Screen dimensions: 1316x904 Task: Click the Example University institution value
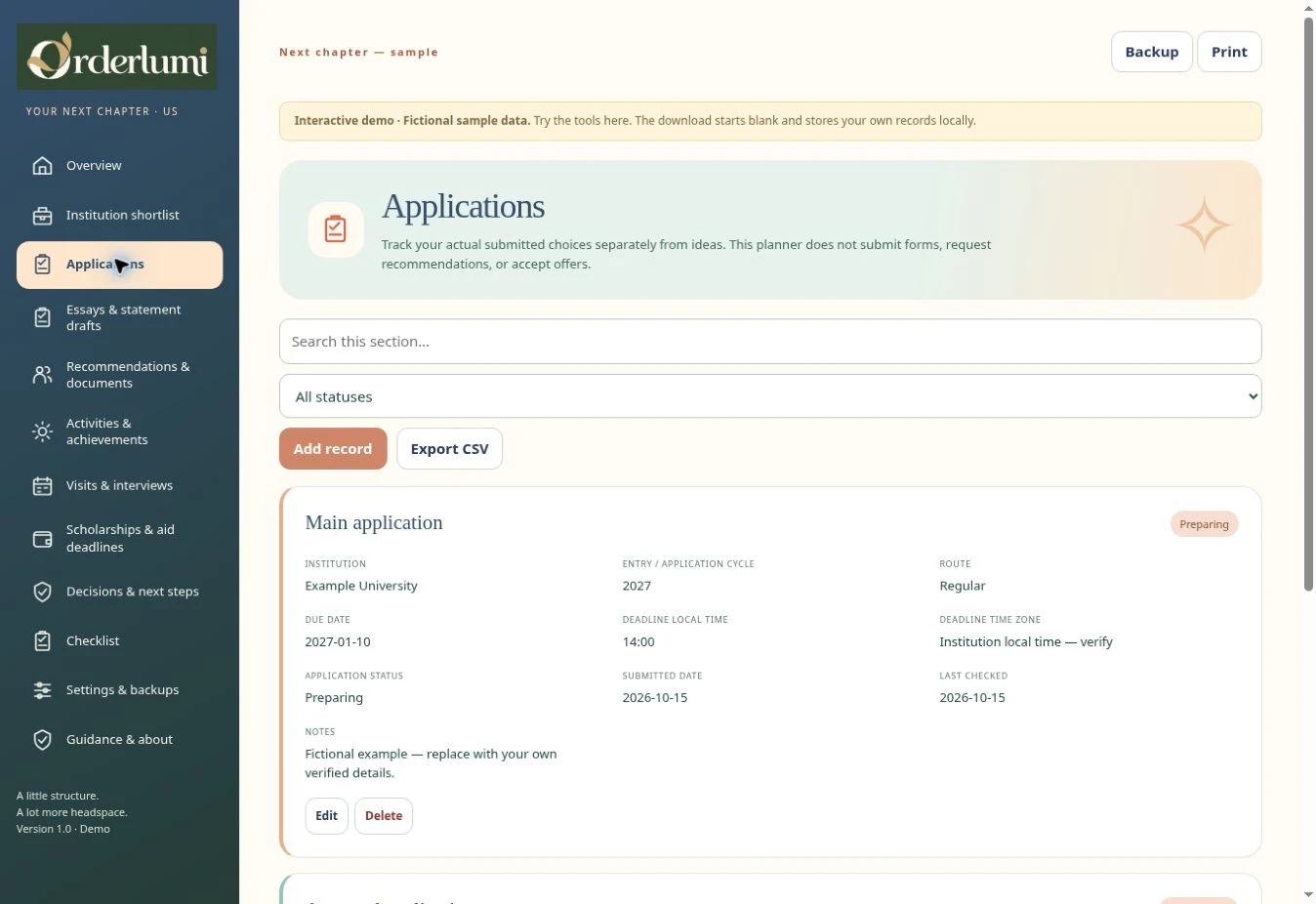click(361, 586)
